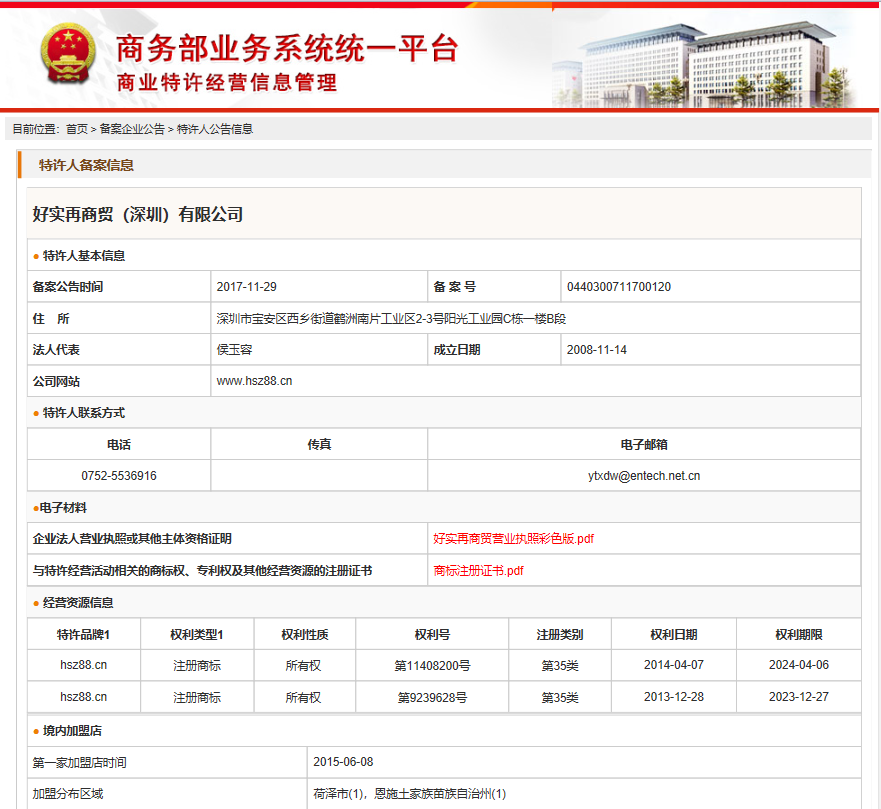Screen dimensions: 881x809
Task: Click 所有权 in the 第9239628号 row
Action: tap(303, 698)
